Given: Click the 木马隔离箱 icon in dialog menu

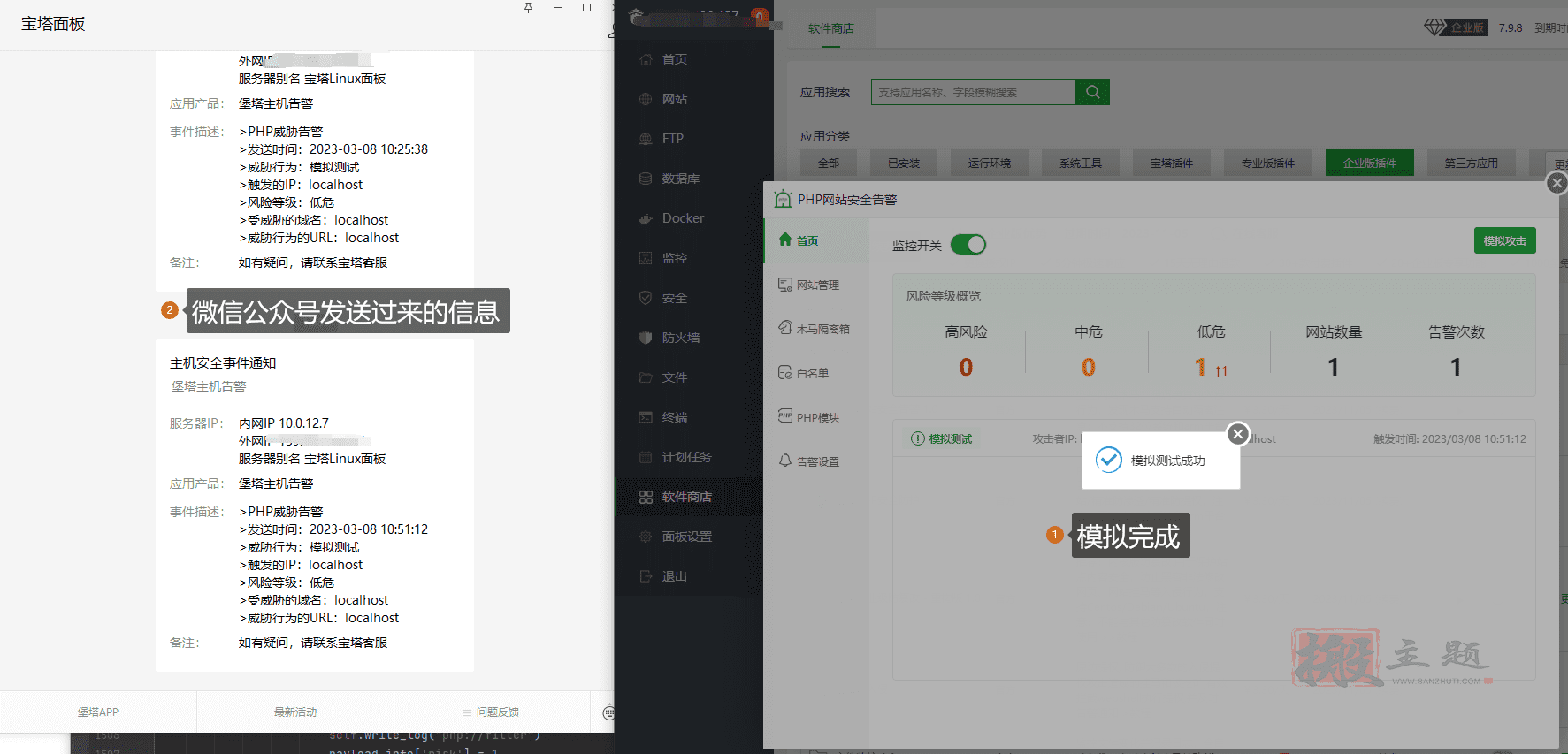Looking at the screenshot, I should click(784, 328).
